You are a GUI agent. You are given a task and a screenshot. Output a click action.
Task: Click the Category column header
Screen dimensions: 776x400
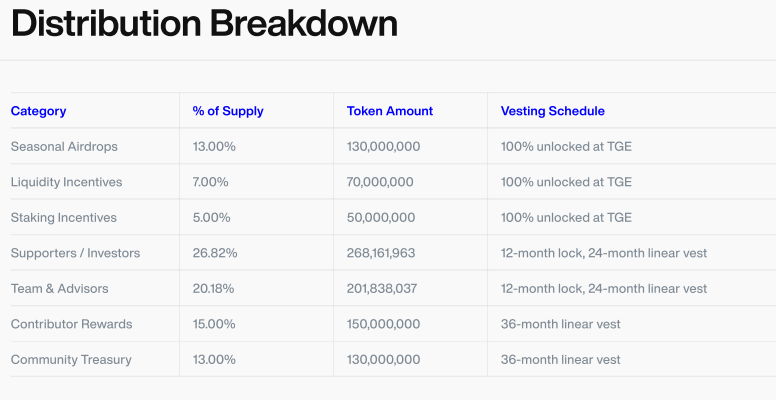click(39, 111)
